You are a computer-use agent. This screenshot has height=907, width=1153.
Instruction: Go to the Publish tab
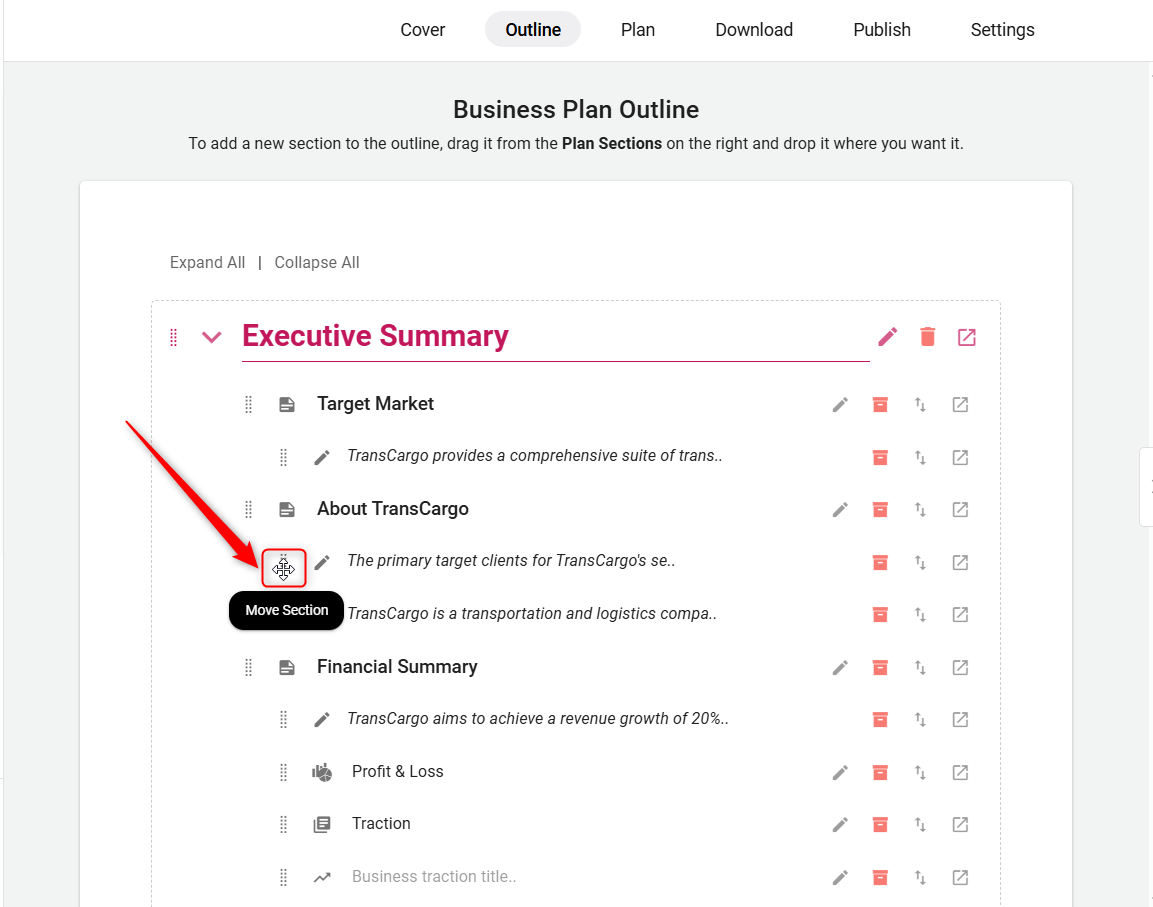(x=881, y=30)
